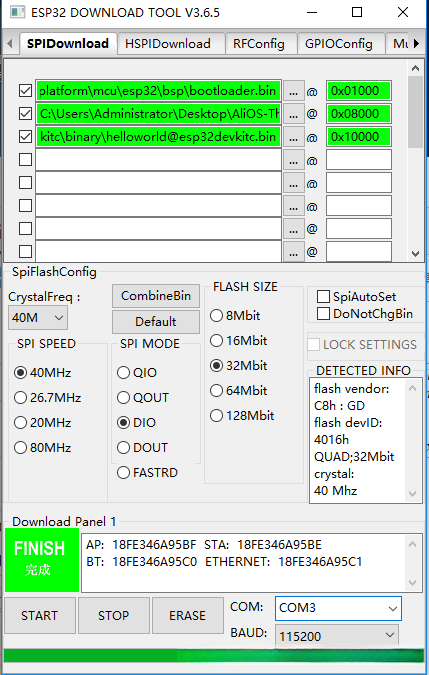Click the green FINISH status indicator
The height and width of the screenshot is (675, 429).
click(x=42, y=560)
